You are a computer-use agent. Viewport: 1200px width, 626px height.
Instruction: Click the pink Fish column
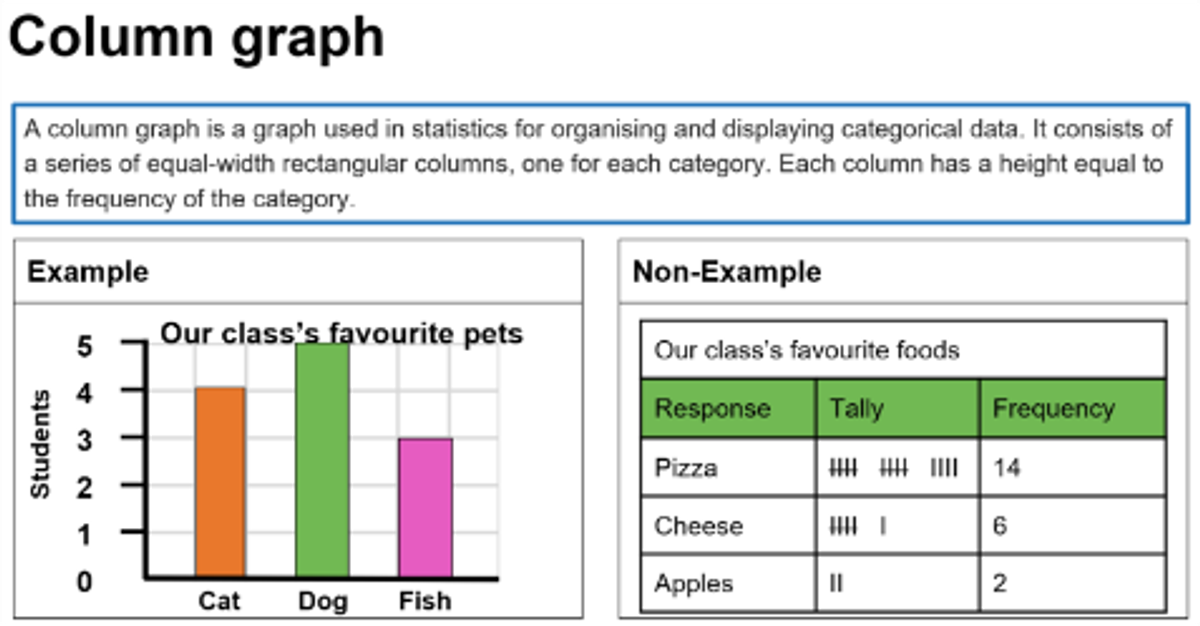425,507
